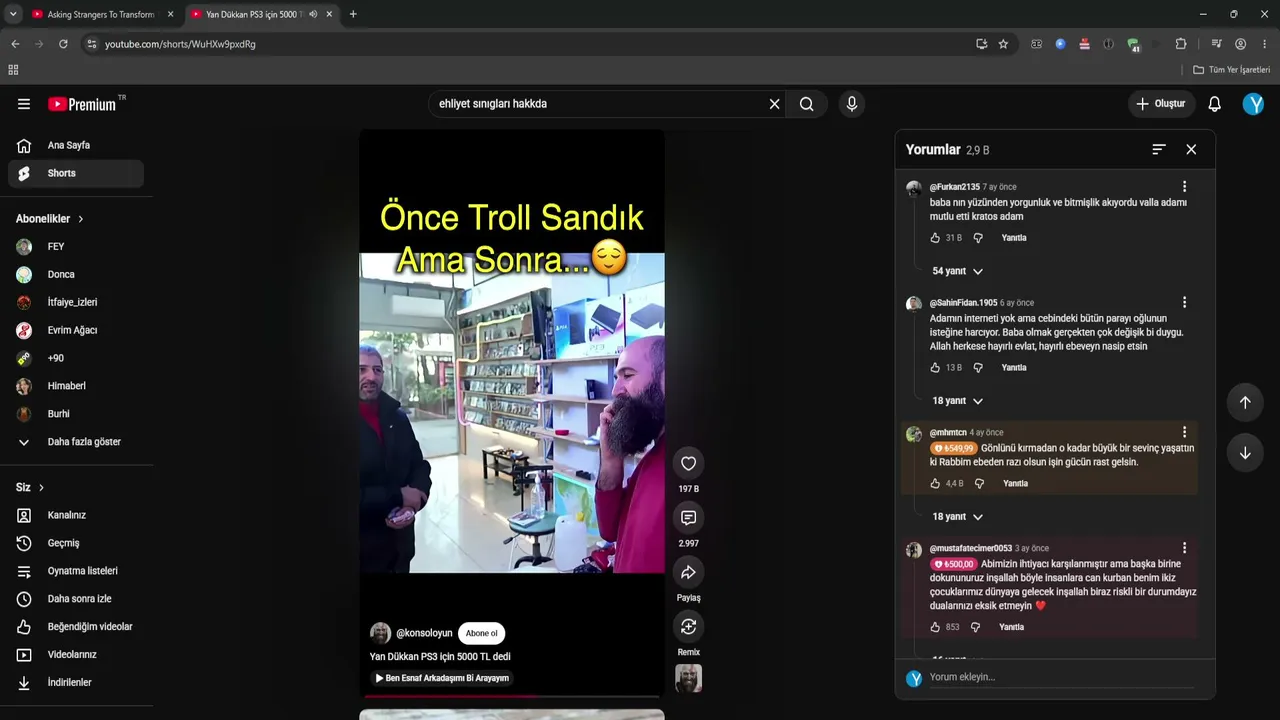Open Evrim Ağacı subscription channel
The height and width of the screenshot is (720, 1280).
[76, 331]
